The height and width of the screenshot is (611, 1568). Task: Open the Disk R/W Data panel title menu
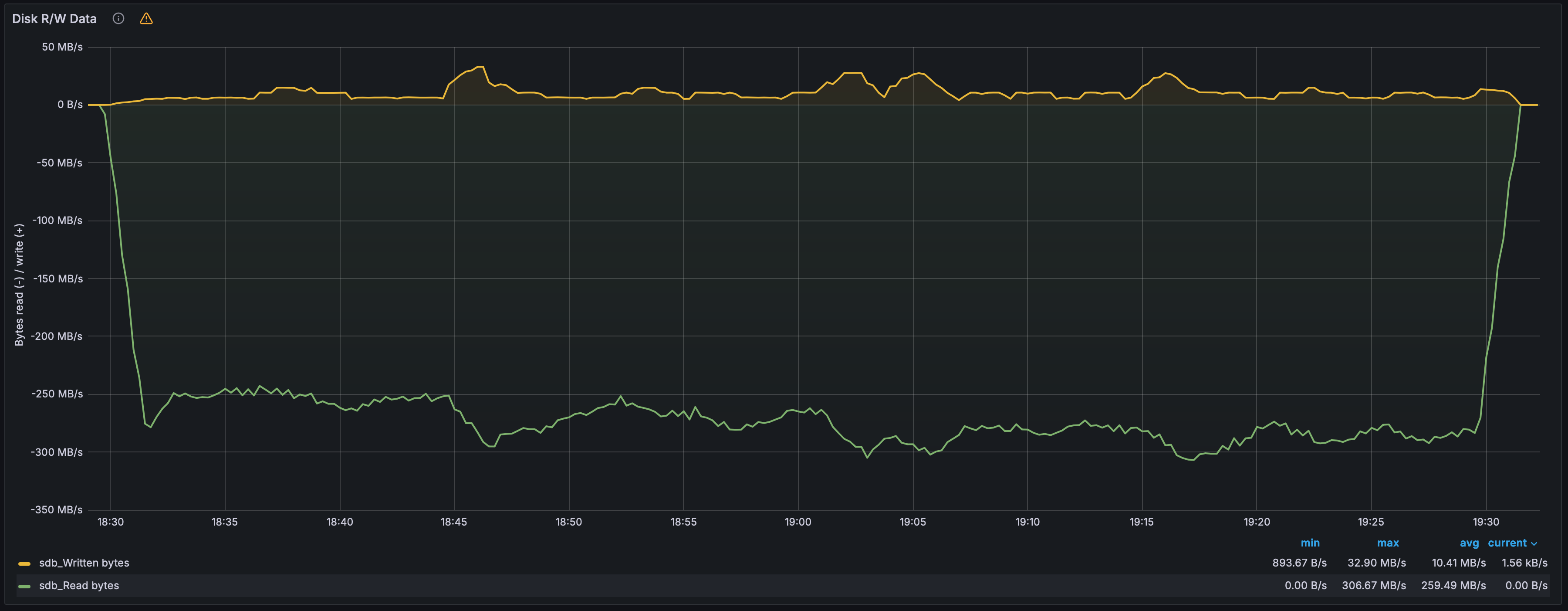pyautogui.click(x=54, y=18)
